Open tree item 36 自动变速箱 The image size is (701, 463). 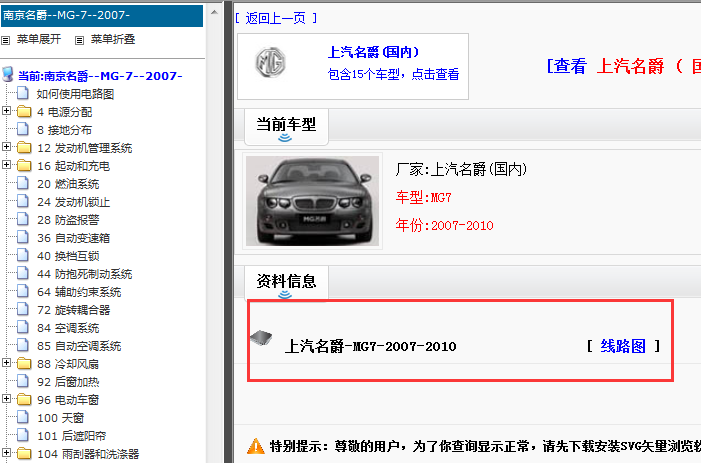[x=73, y=238]
